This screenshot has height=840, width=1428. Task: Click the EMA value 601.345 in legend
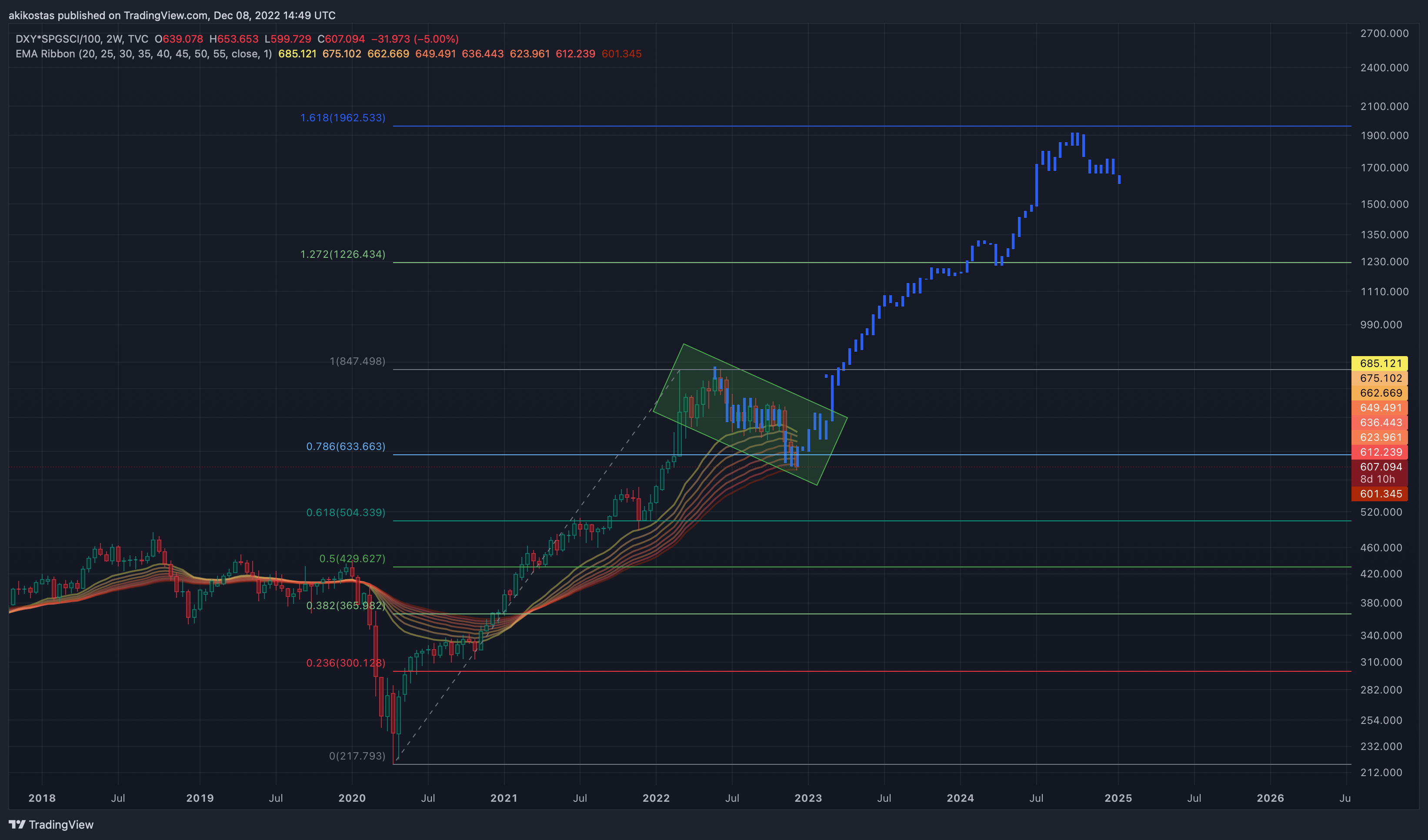coord(622,54)
